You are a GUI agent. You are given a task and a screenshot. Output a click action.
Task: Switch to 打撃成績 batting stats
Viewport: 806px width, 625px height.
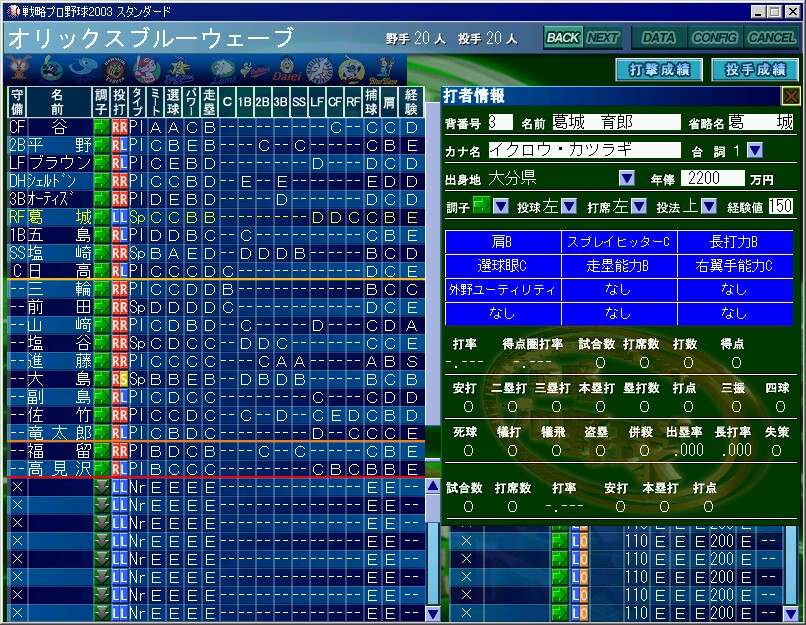pyautogui.click(x=658, y=69)
